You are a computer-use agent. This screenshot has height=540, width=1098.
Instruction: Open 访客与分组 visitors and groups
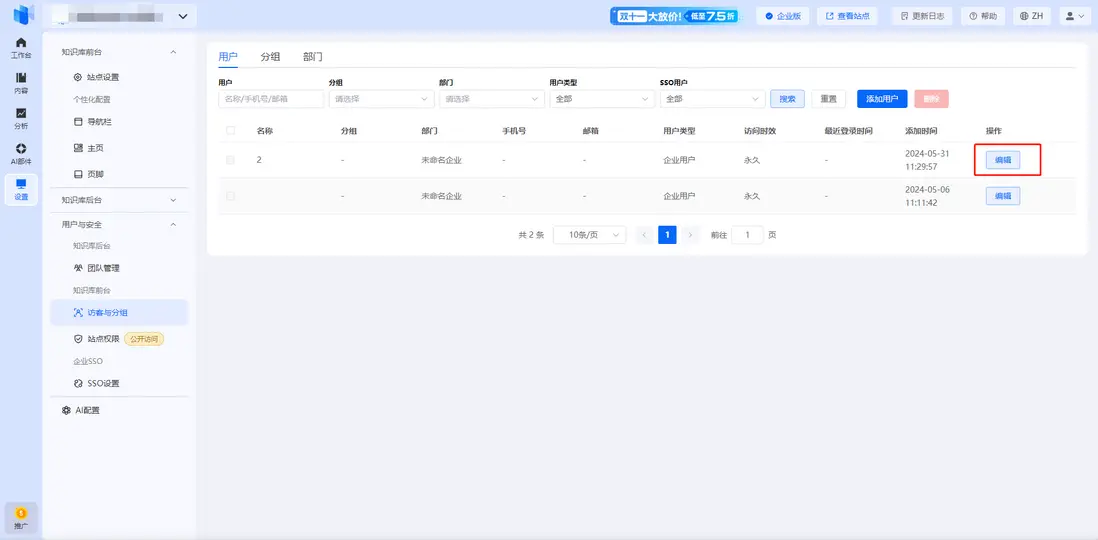(x=119, y=312)
